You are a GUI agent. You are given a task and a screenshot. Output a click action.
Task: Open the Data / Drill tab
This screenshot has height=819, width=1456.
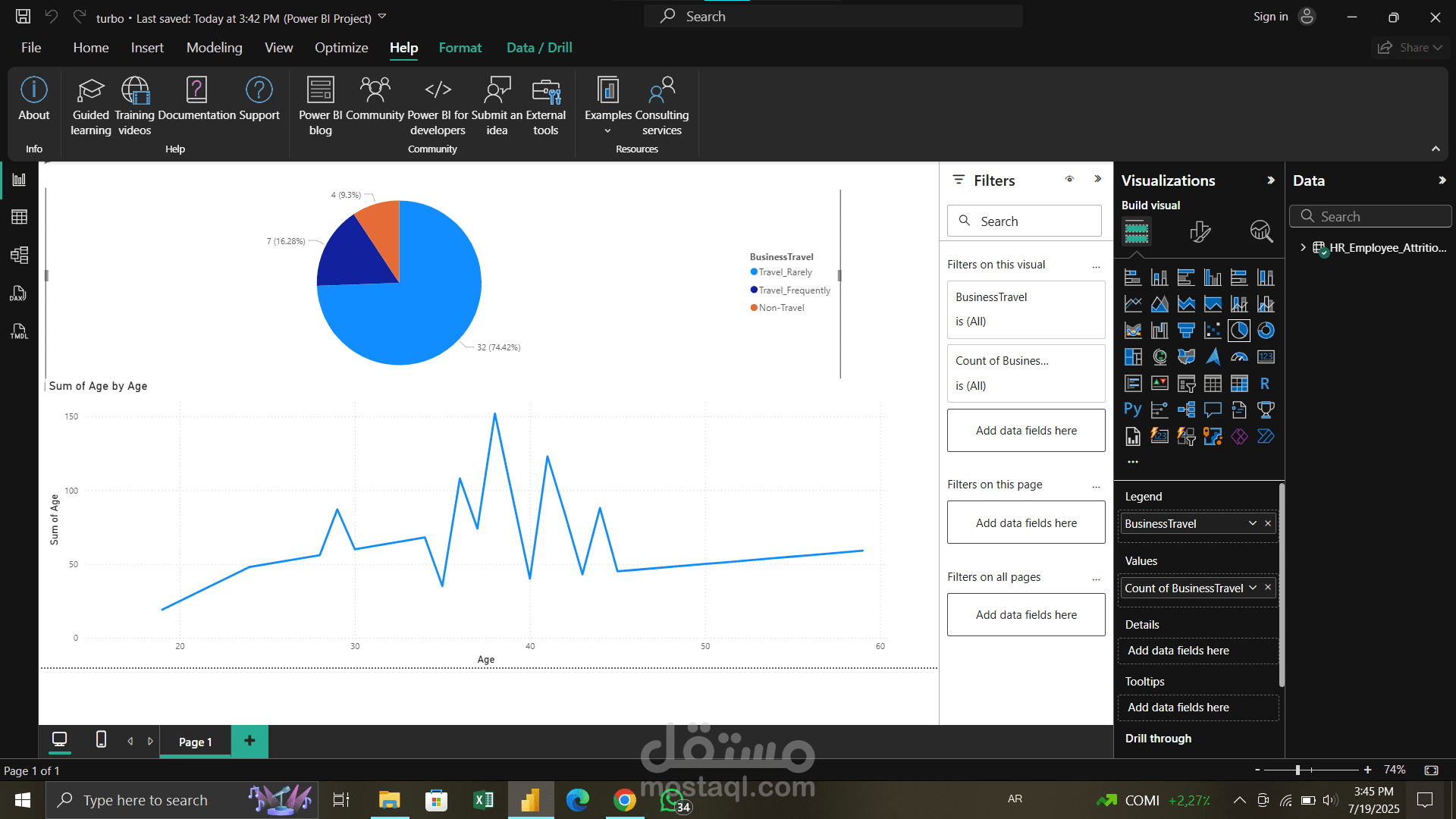(x=539, y=48)
